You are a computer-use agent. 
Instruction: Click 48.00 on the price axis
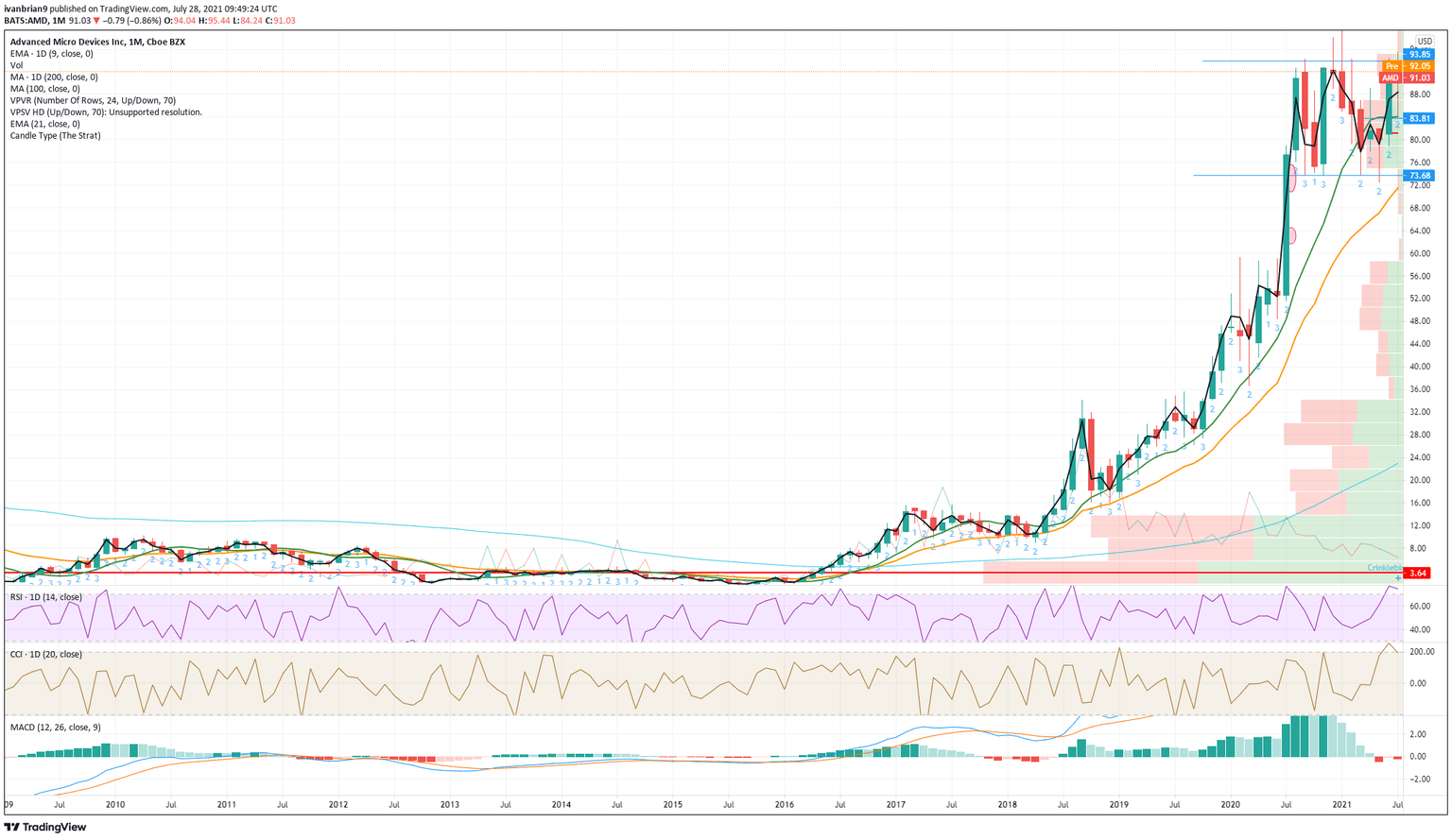1420,321
